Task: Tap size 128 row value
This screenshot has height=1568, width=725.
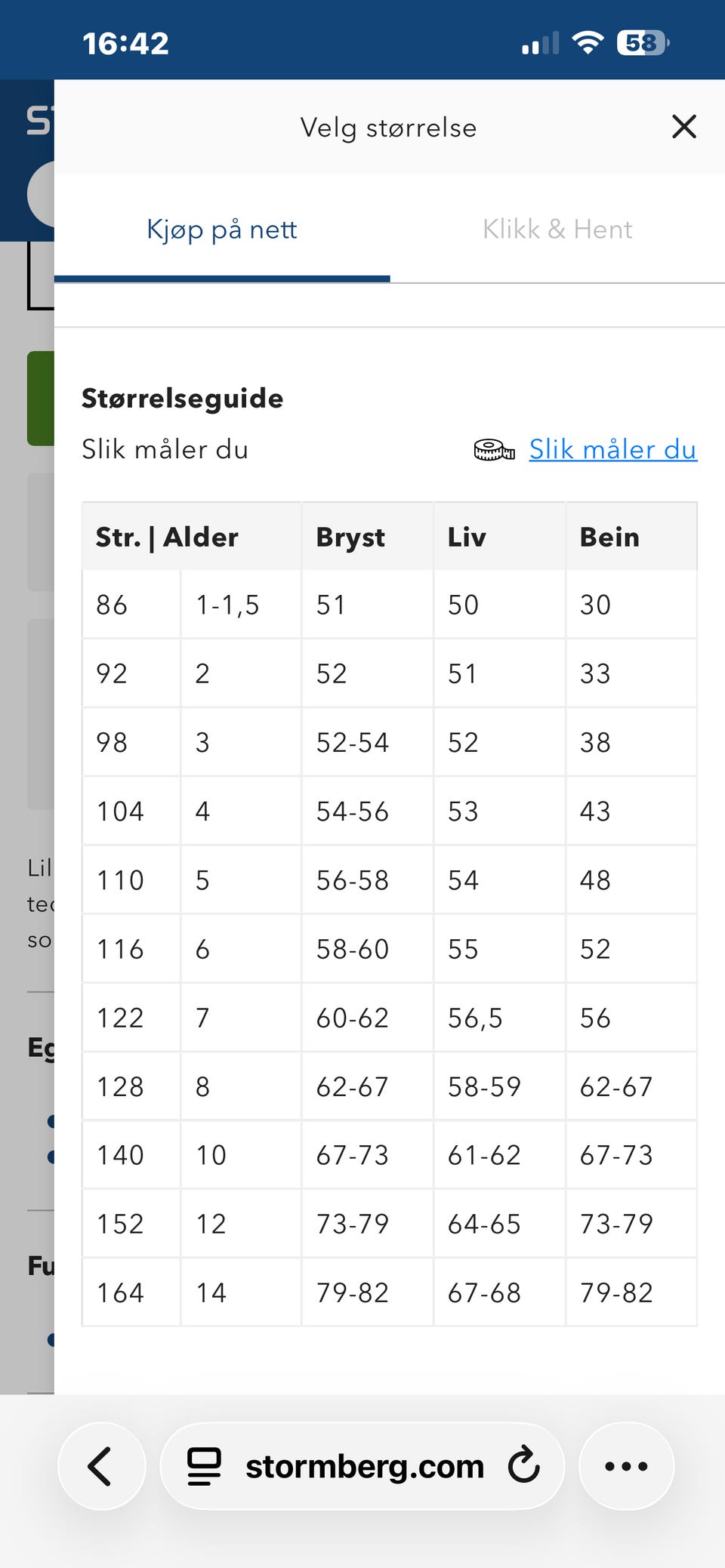Action: click(389, 1086)
